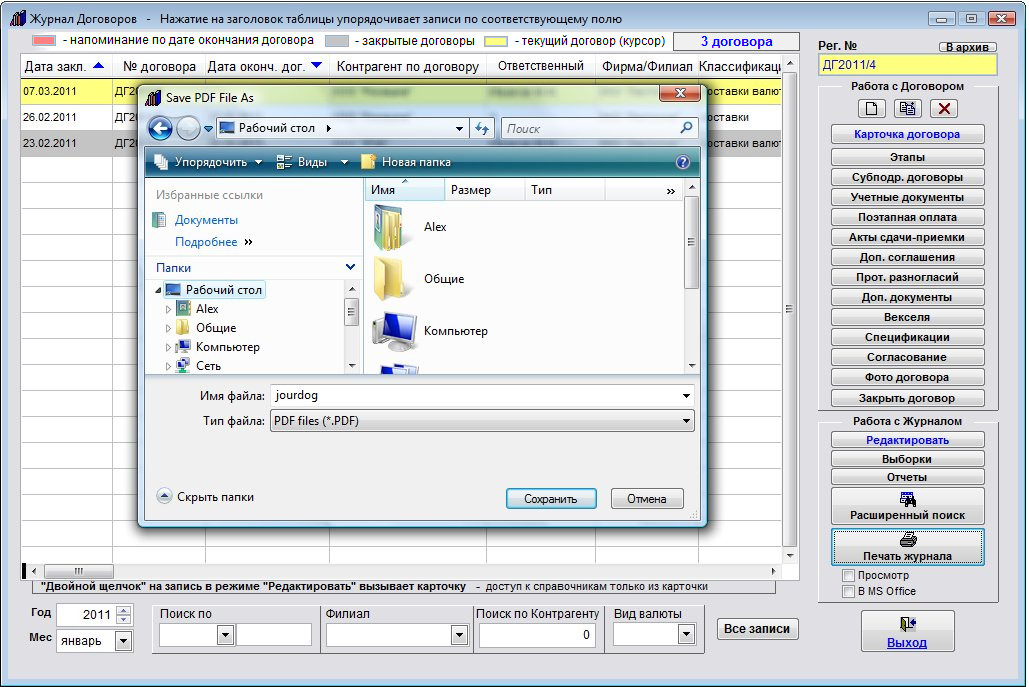
Task: Click the red reminder legend color swatch
Action: (x=43, y=41)
